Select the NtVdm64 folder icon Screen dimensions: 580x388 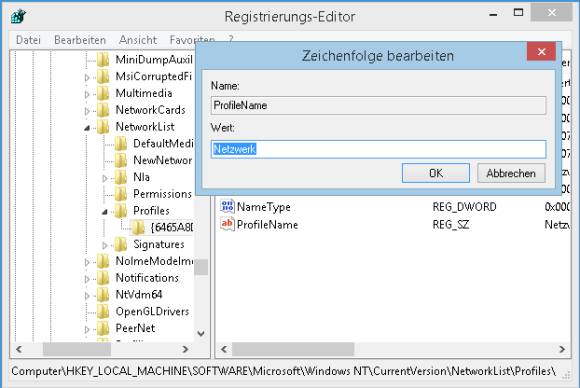(x=103, y=295)
